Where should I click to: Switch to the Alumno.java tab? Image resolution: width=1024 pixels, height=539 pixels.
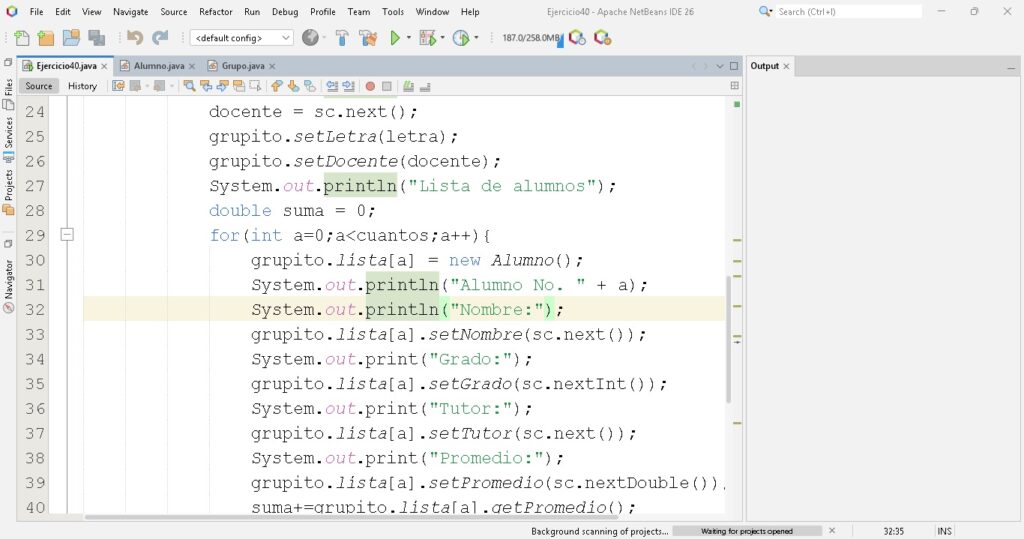(x=159, y=66)
